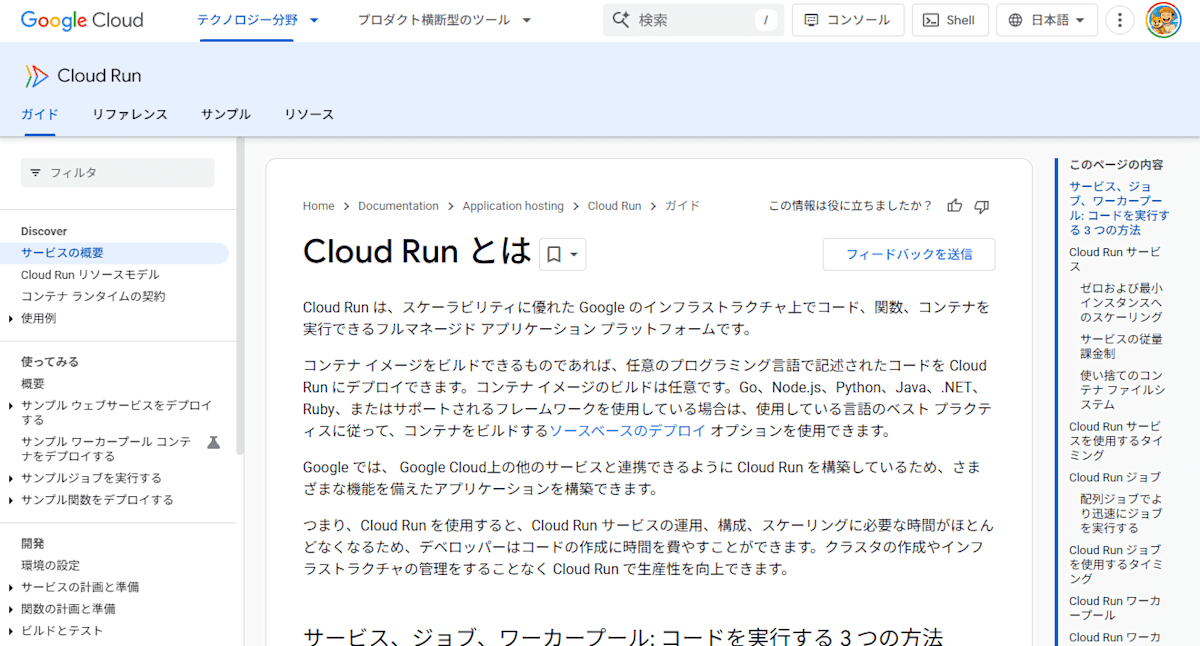Click the filter icon in the sidebar
This screenshot has height=646, width=1200.
pos(36,172)
